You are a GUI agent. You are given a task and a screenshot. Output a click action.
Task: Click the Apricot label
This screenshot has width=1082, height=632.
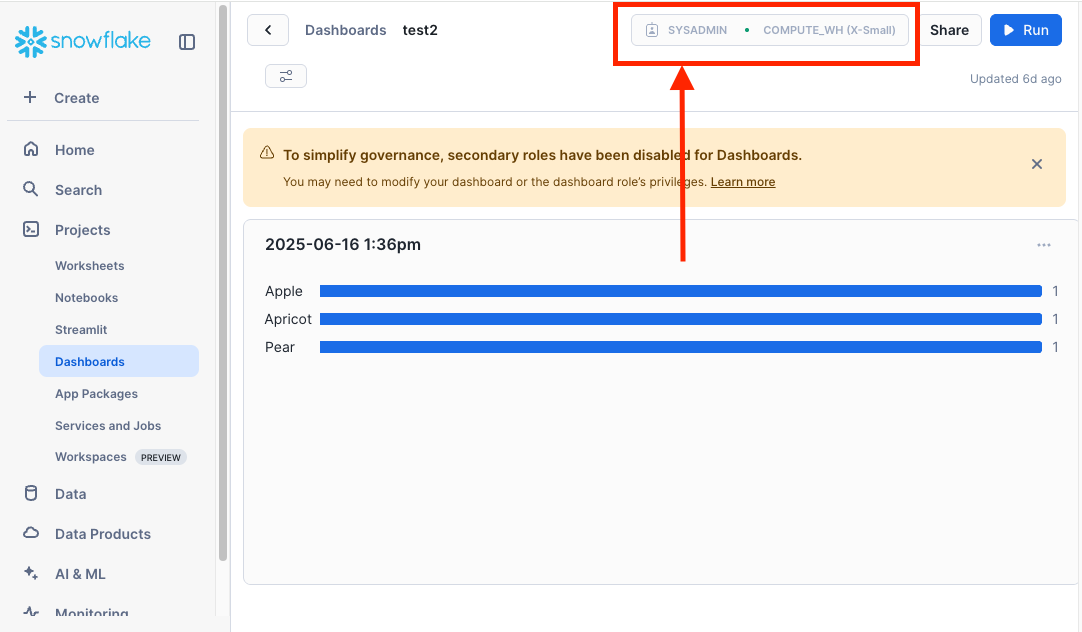pyautogui.click(x=288, y=319)
